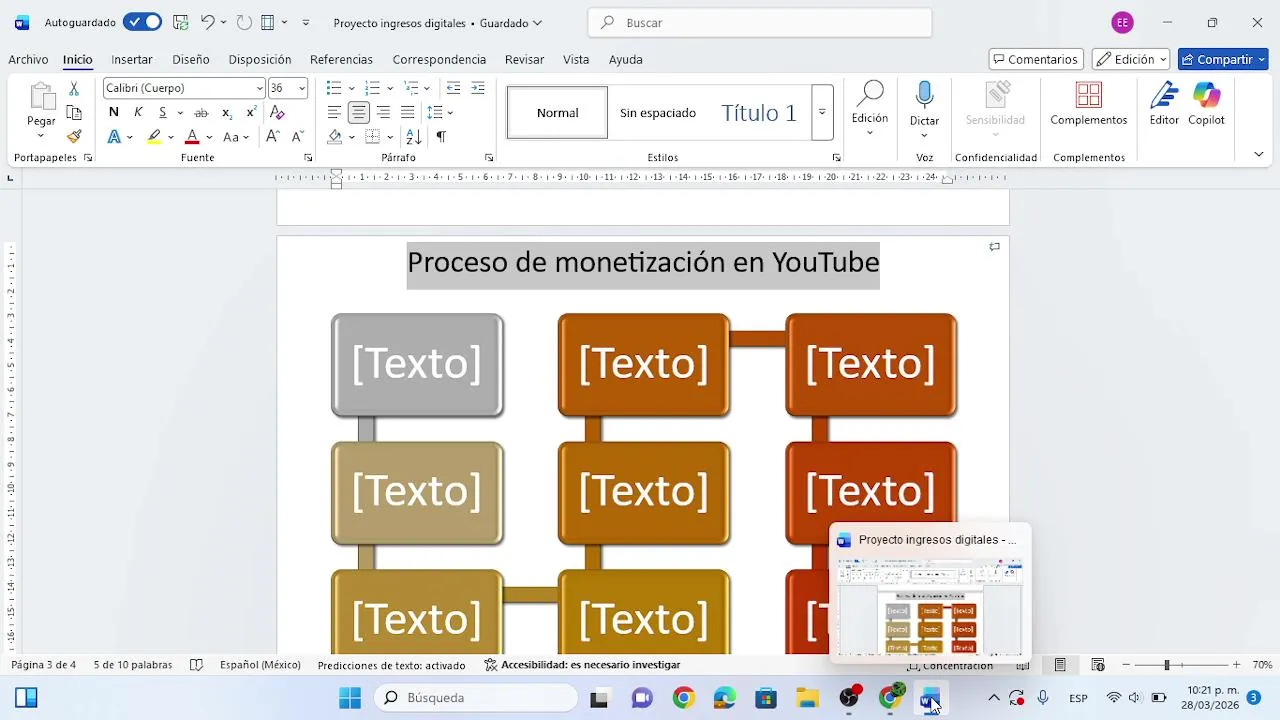This screenshot has width=1280, height=720.
Task: Open the Editor pen icon
Action: pos(1164,95)
